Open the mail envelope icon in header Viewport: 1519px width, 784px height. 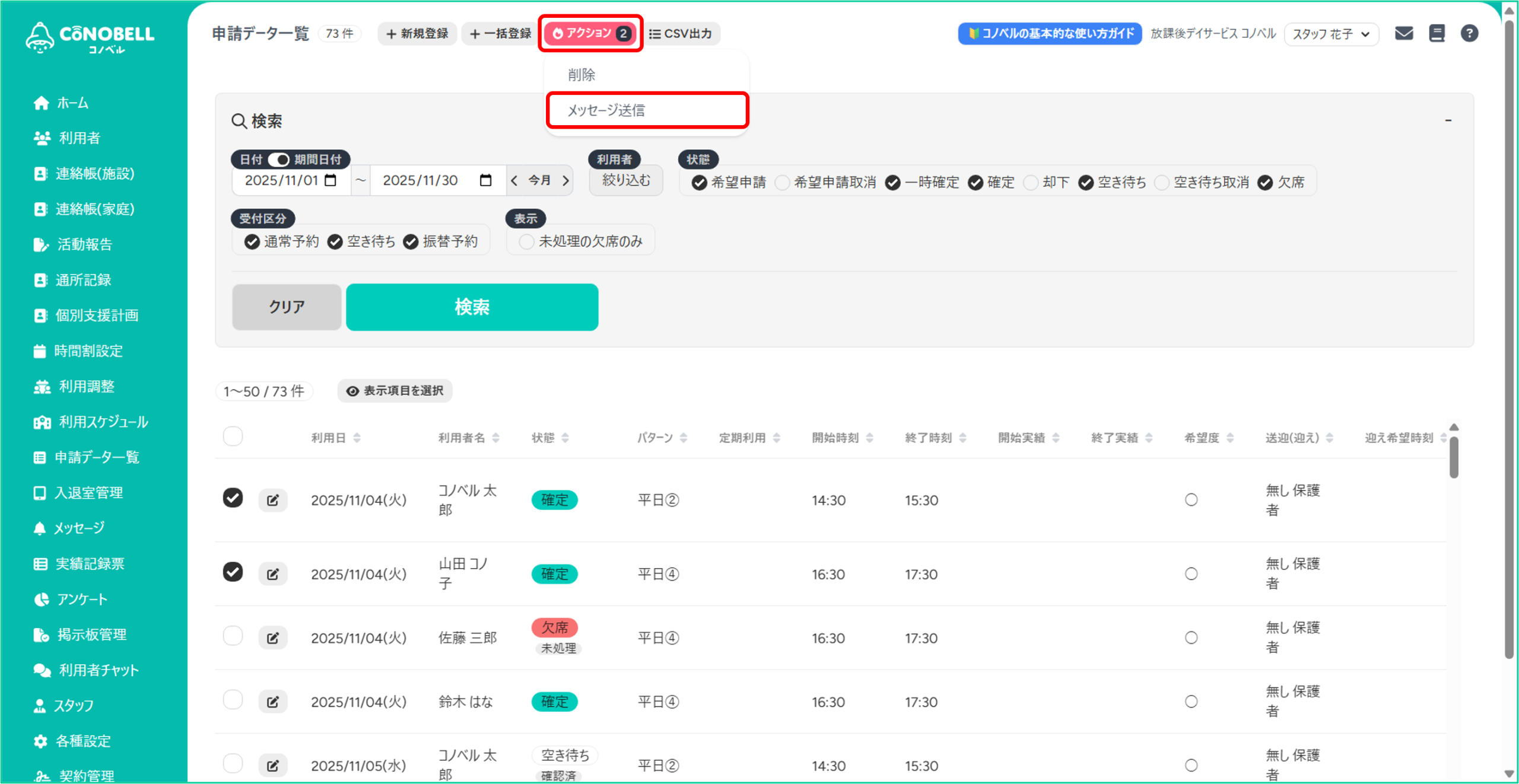[x=1403, y=33]
